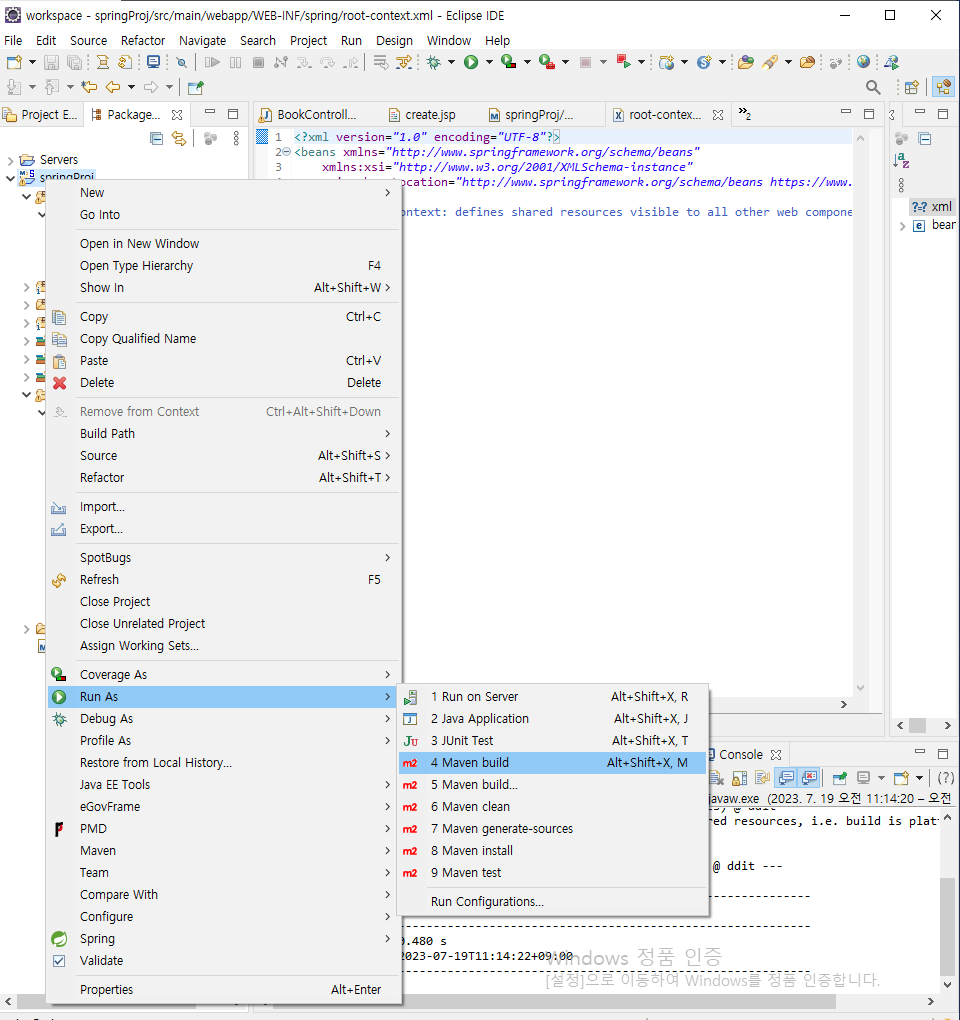Open Package Explorer view menu dots
This screenshot has height=1020, width=960.
click(236, 138)
